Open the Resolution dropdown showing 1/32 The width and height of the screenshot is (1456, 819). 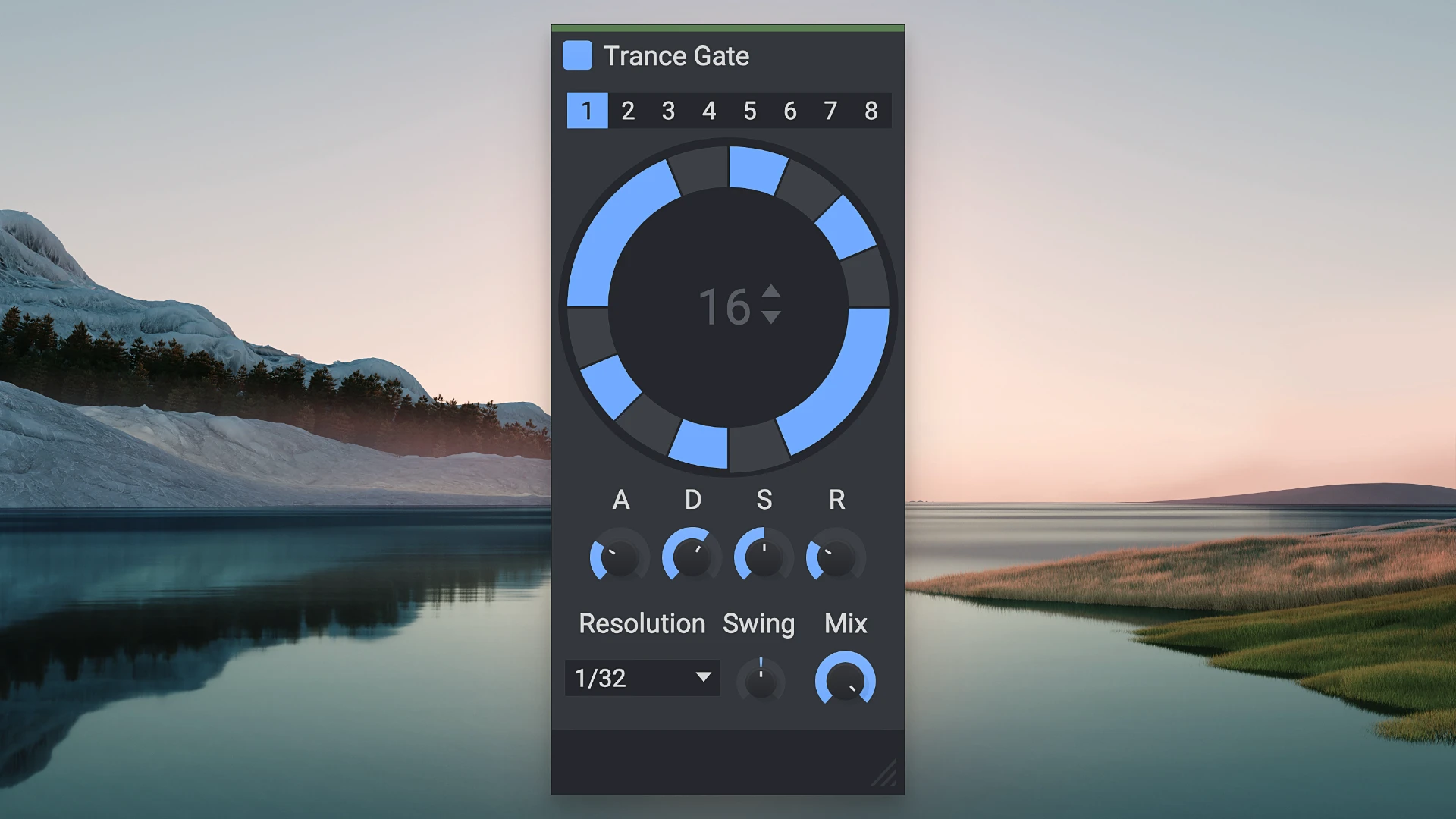(x=642, y=679)
